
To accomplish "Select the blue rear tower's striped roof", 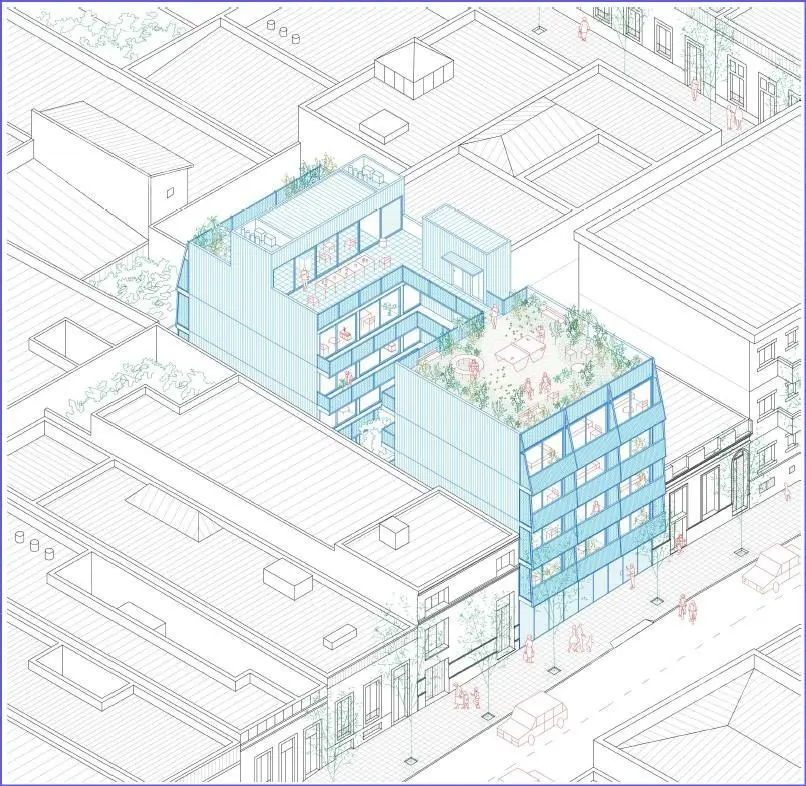I will (330, 205).
